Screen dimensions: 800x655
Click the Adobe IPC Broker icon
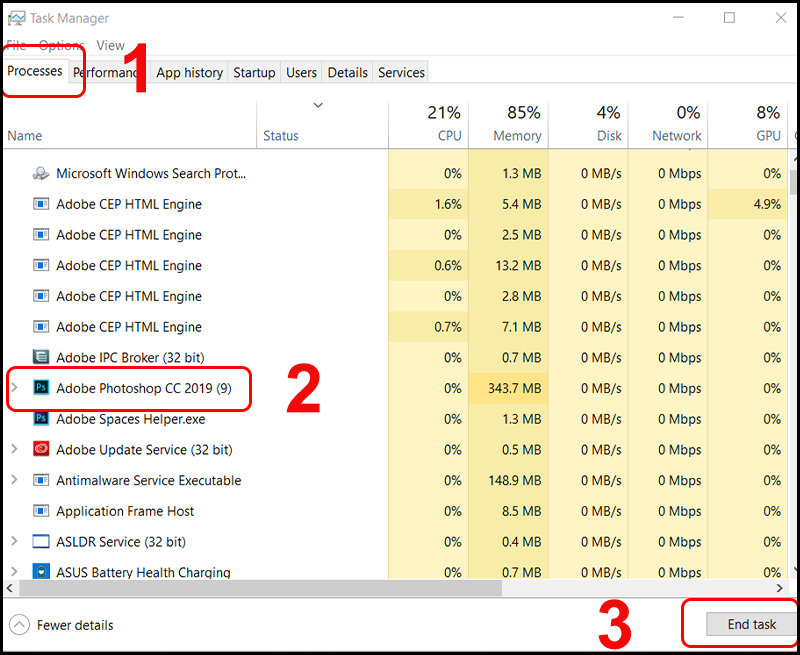coord(41,357)
